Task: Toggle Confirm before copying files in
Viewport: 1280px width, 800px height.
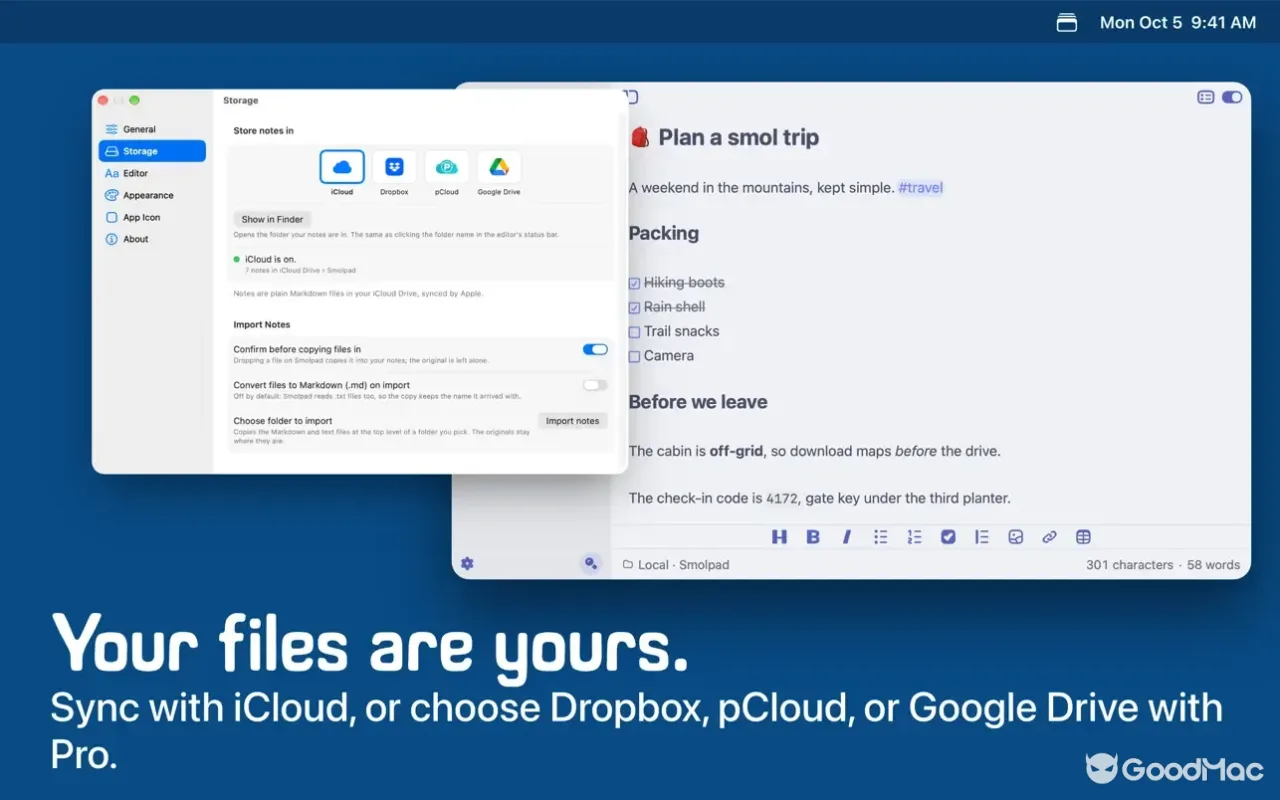Action: pyautogui.click(x=595, y=349)
